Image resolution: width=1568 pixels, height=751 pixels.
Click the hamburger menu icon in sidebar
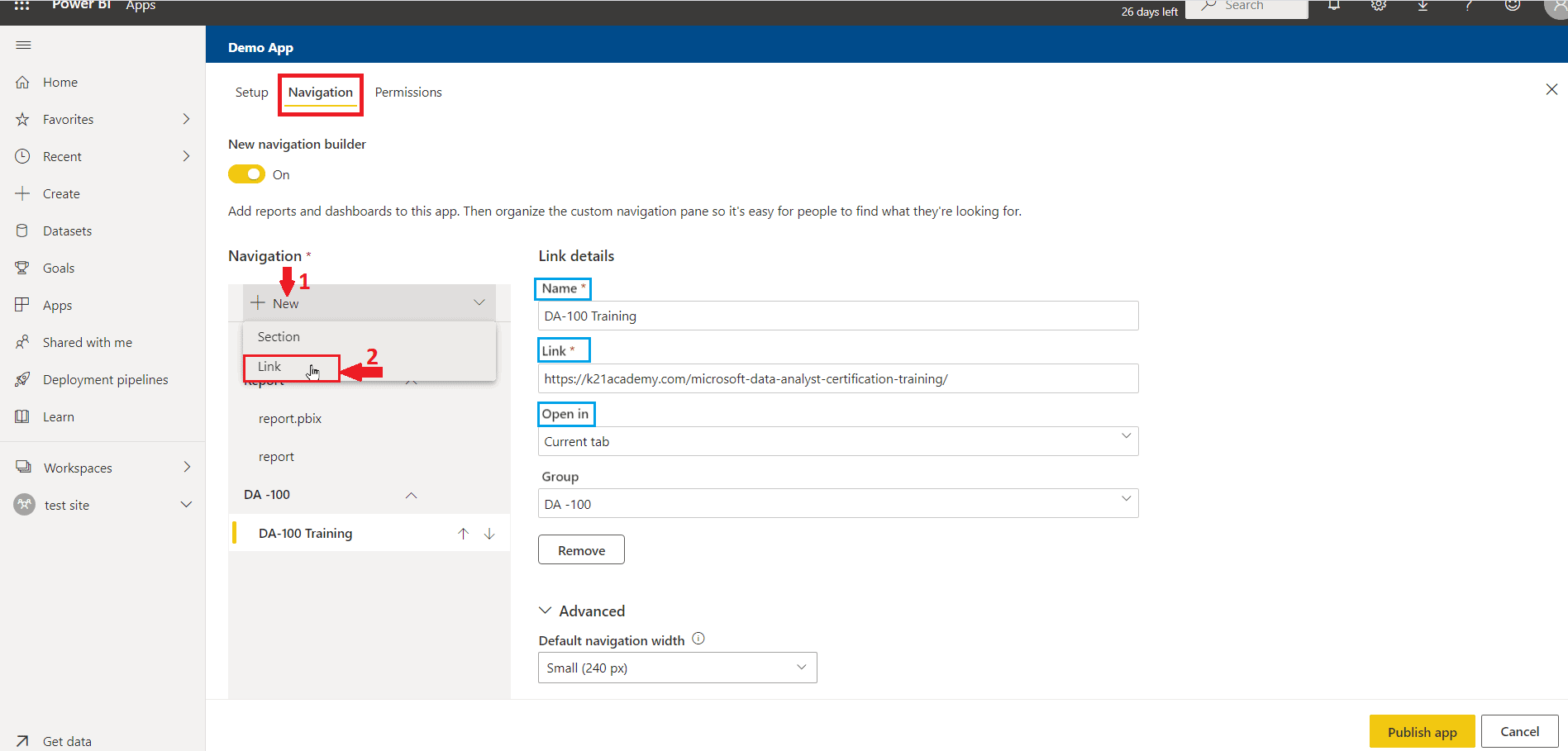coord(23,45)
